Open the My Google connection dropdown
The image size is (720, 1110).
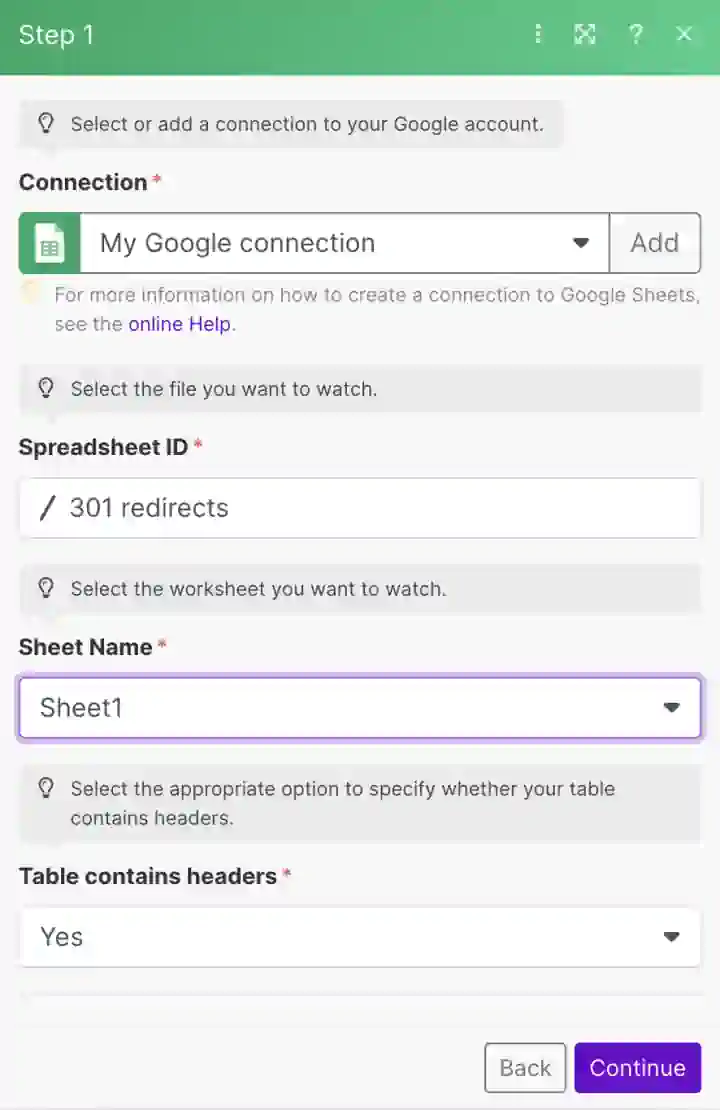(345, 243)
